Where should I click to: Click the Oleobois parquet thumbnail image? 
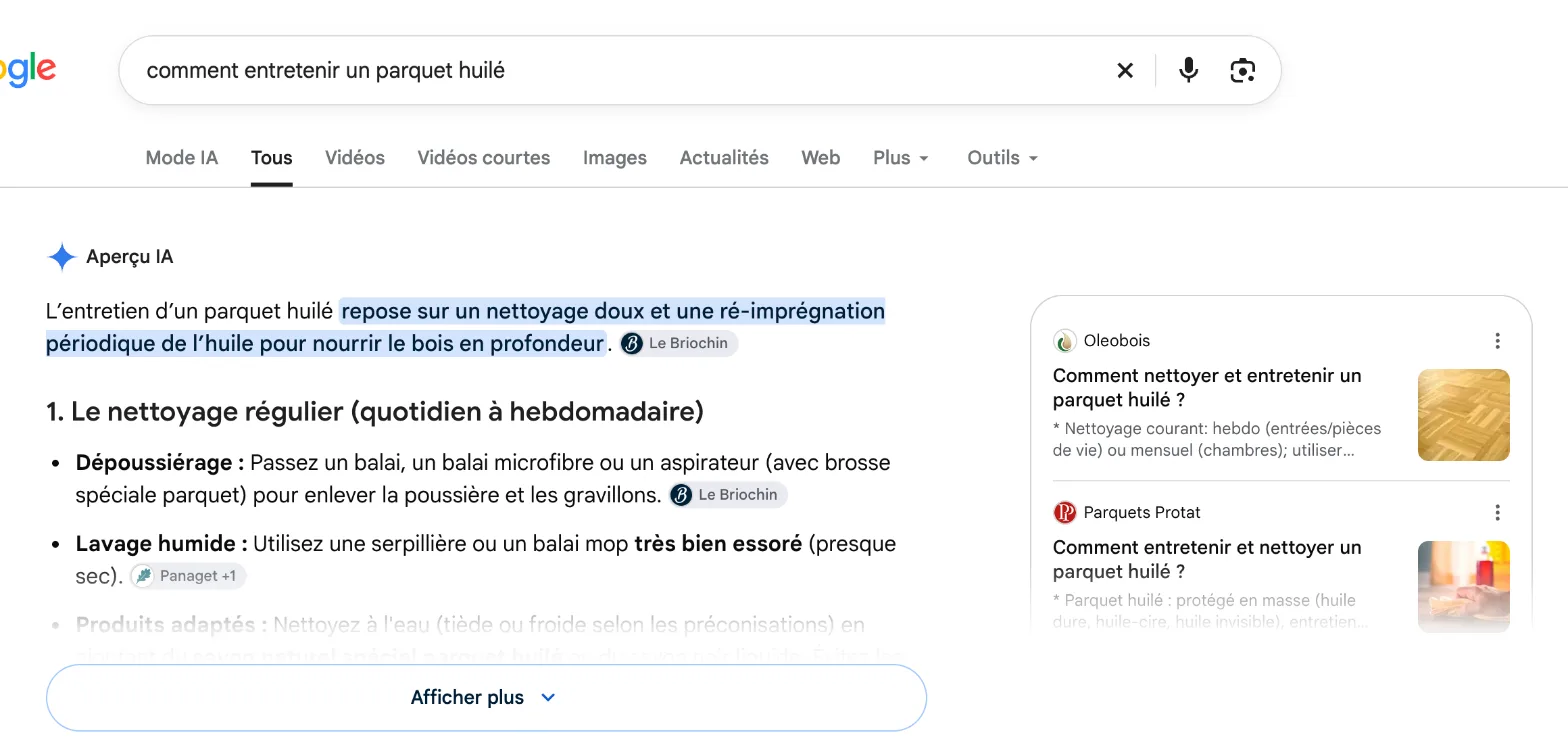tap(1464, 415)
